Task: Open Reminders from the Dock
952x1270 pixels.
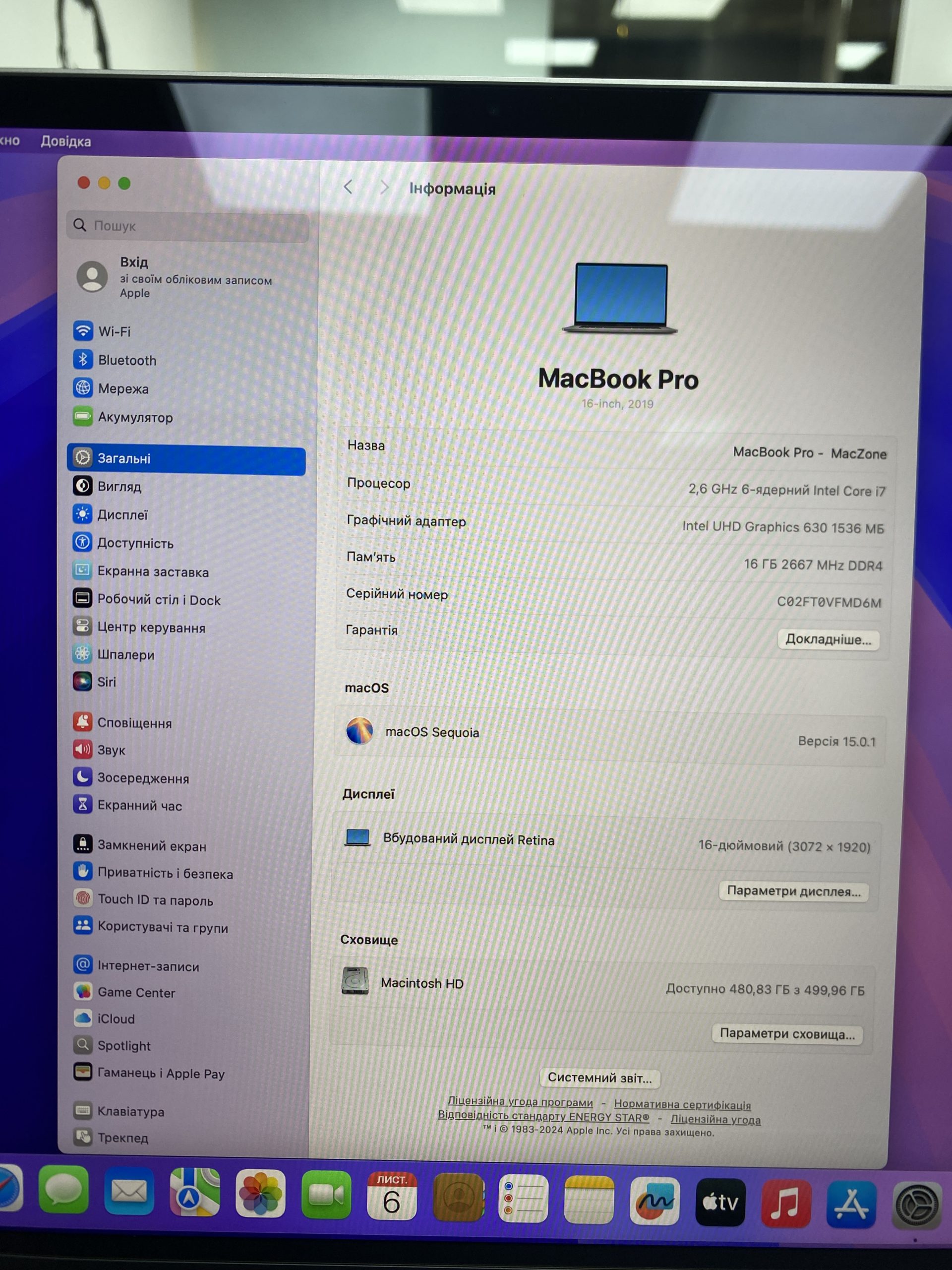Action: (x=523, y=1199)
